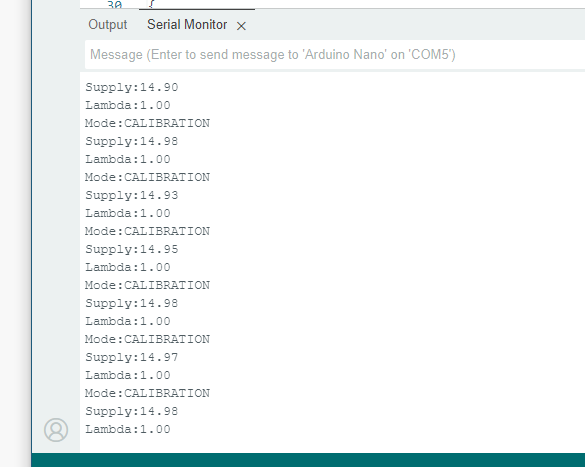This screenshot has width=585, height=467.
Task: Select the line 'Supply:14.93'
Action: click(x=132, y=195)
